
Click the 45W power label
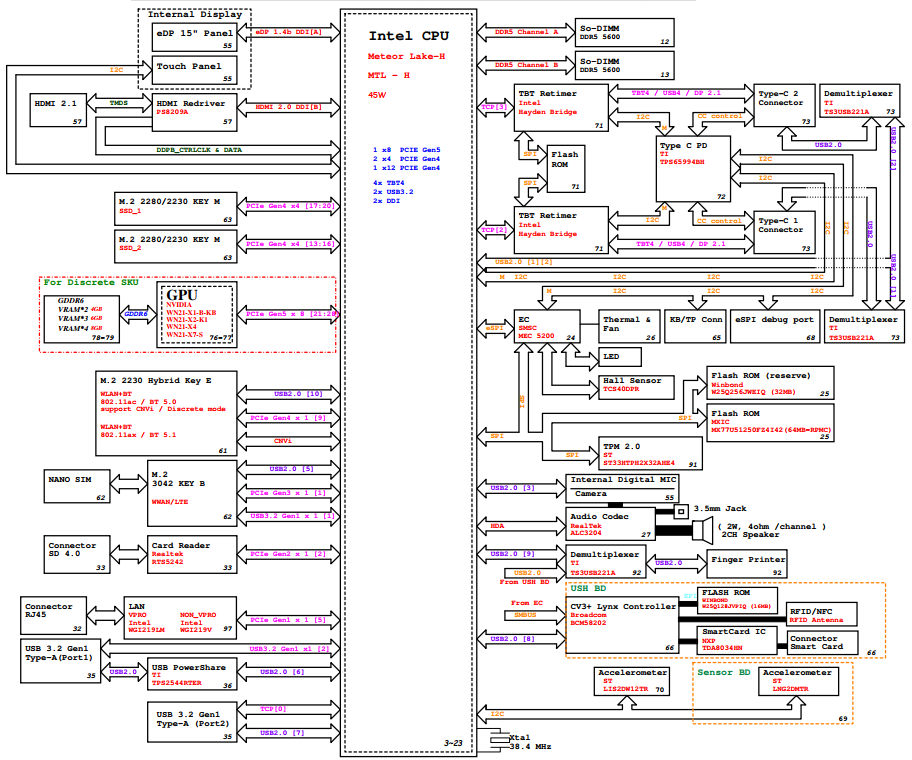376,95
